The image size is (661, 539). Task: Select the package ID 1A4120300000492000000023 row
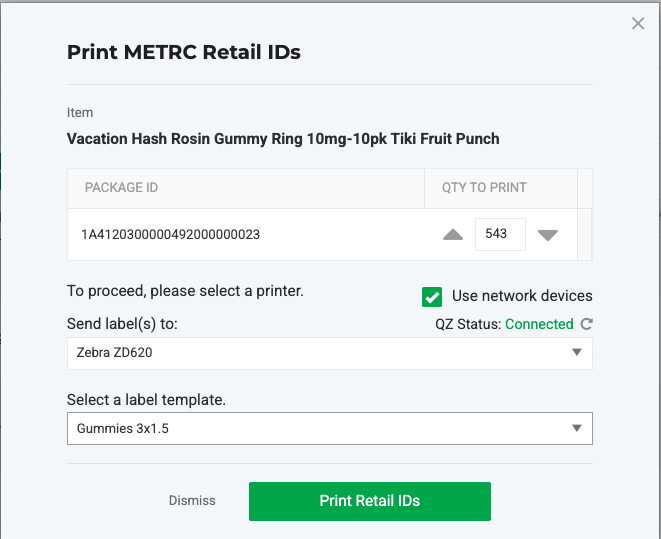pos(171,235)
